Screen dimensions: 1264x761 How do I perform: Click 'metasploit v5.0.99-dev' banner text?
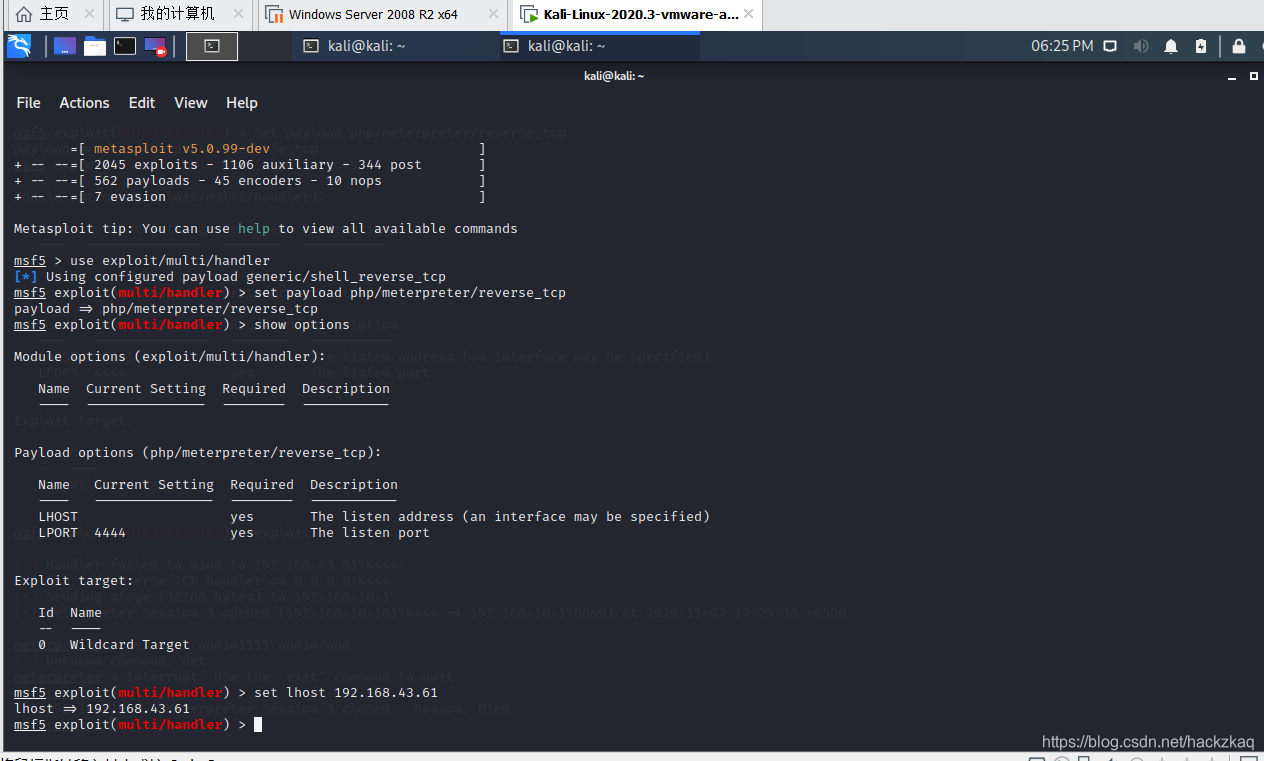182,149
